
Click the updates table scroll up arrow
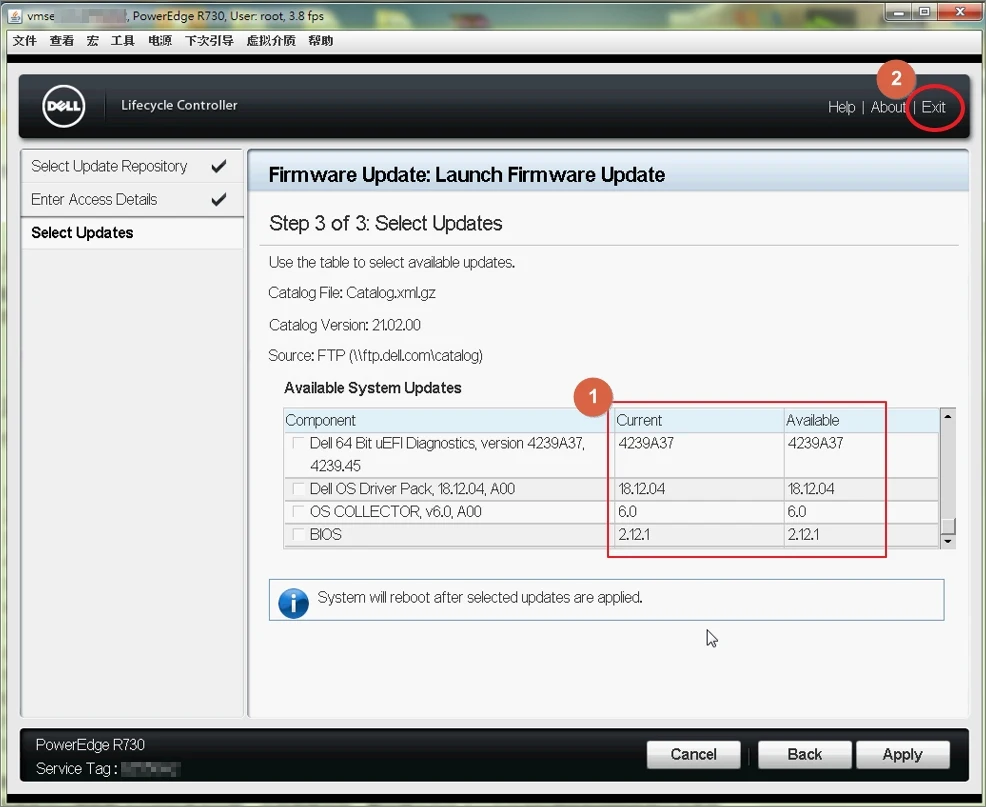[x=948, y=416]
